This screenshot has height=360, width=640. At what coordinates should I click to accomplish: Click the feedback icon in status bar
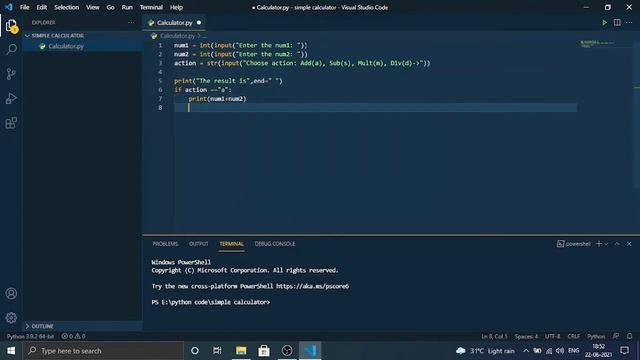pyautogui.click(x=616, y=336)
